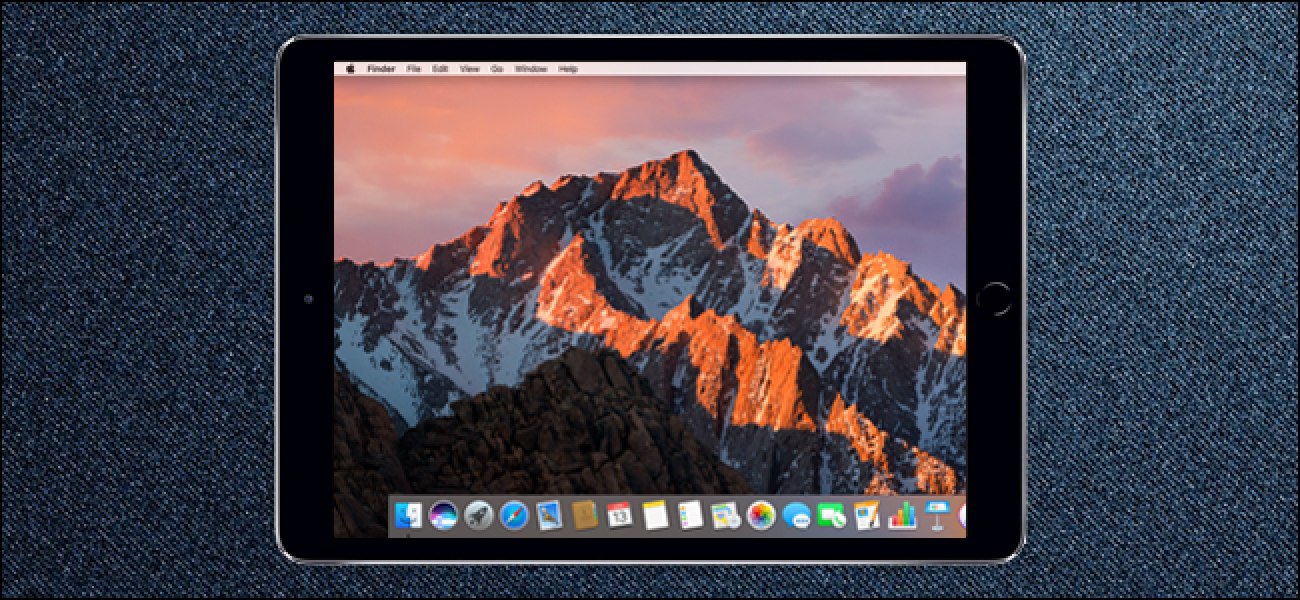The width and height of the screenshot is (1300, 600).
Task: Open Photos colorful pinwheel icon in dock
Action: click(x=761, y=516)
